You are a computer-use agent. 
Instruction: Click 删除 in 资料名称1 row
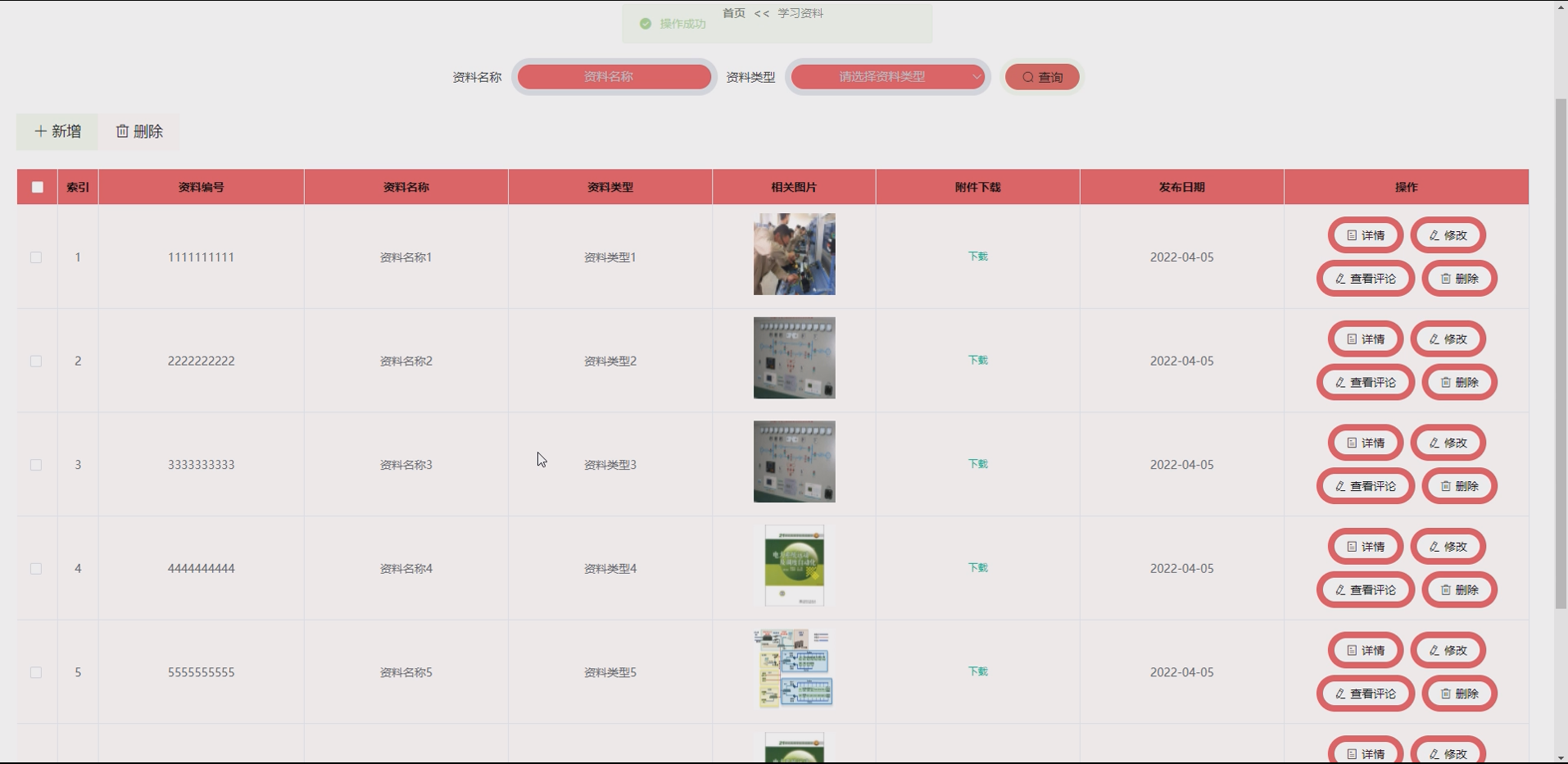coord(1460,279)
